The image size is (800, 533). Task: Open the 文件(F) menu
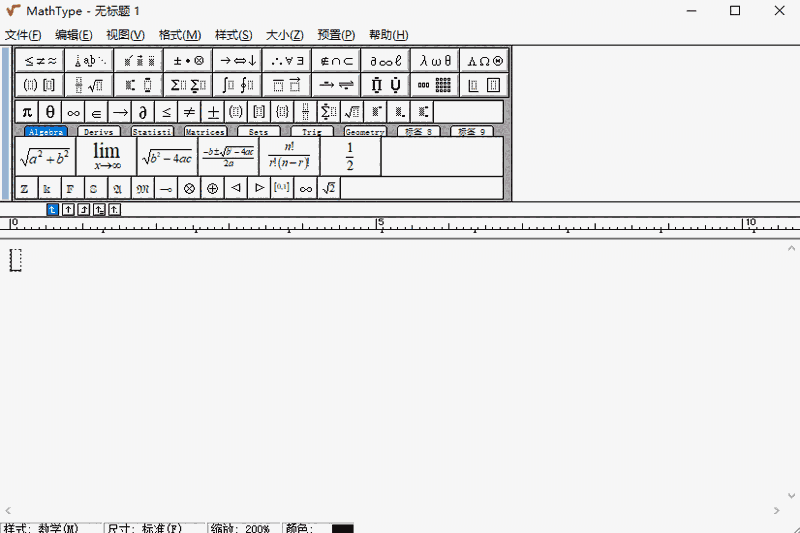[x=23, y=35]
